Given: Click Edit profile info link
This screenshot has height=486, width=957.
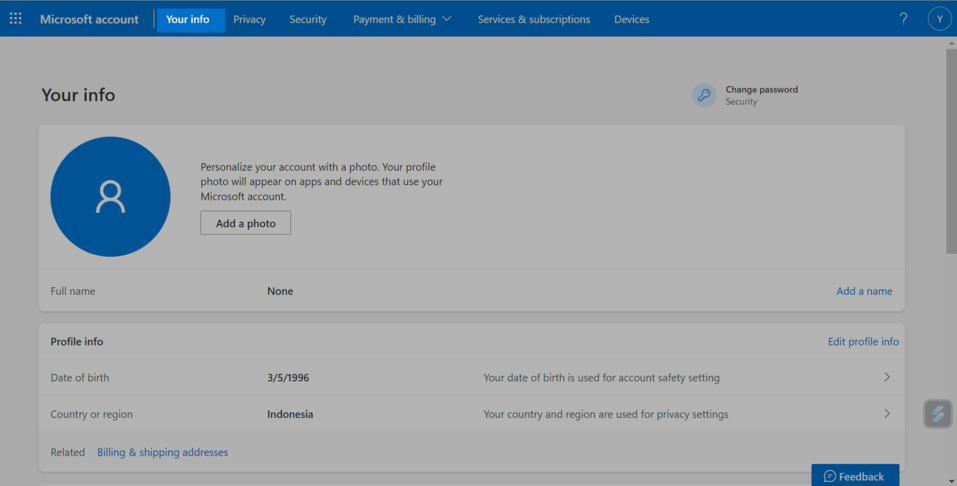Looking at the screenshot, I should pyautogui.click(x=863, y=341).
